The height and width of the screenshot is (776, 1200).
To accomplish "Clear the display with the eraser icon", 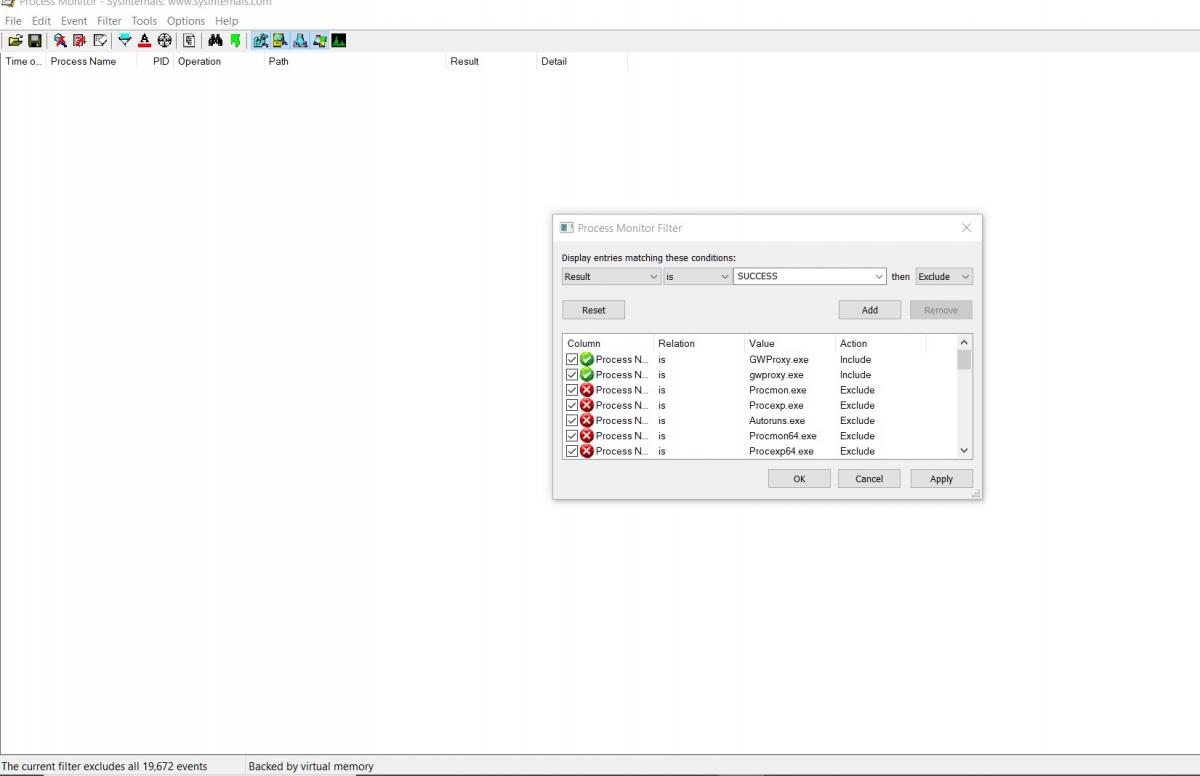I will point(100,41).
